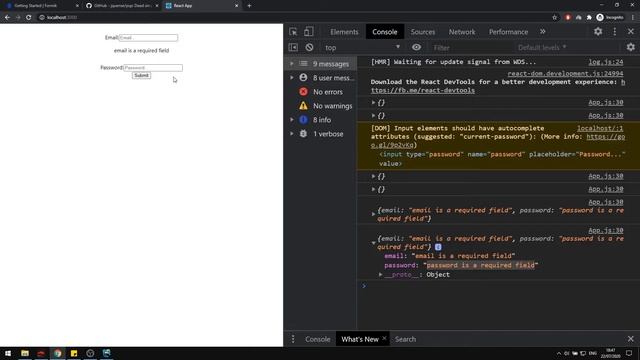Activate the inspect element picker icon
The height and width of the screenshot is (360, 640).
click(x=293, y=31)
